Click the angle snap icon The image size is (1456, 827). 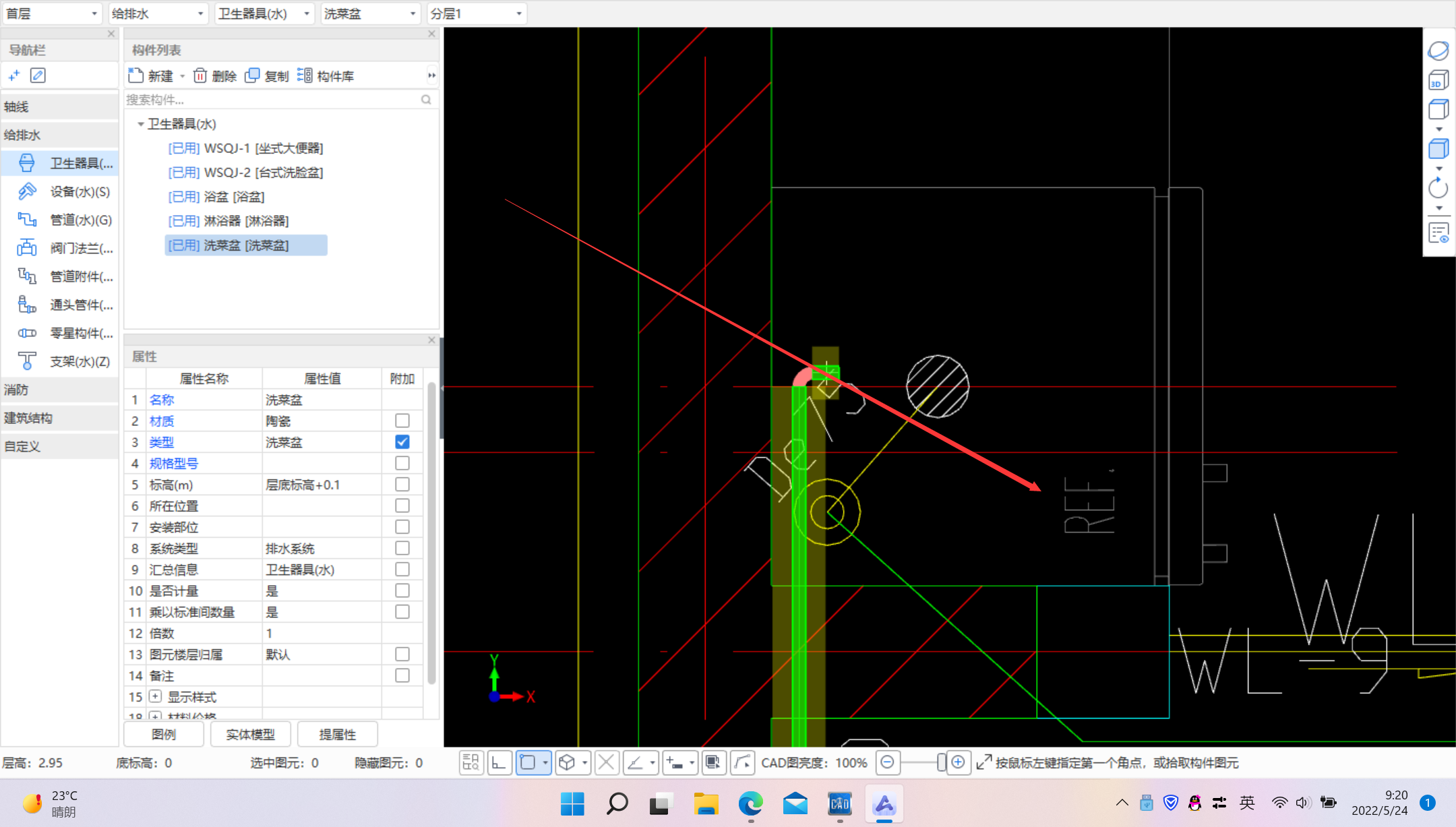click(x=636, y=763)
